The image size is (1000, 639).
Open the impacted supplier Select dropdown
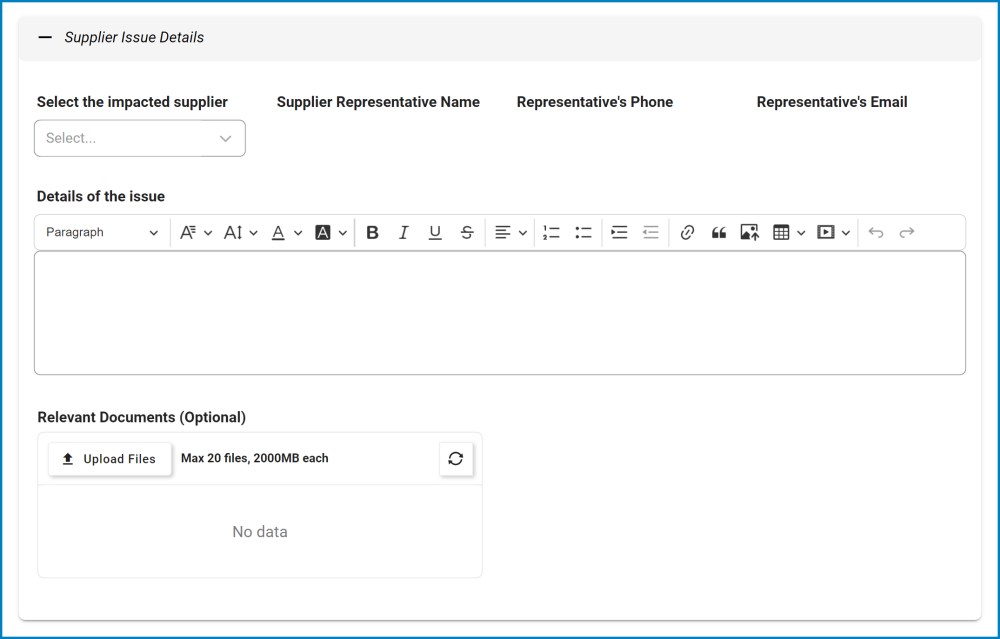point(140,138)
